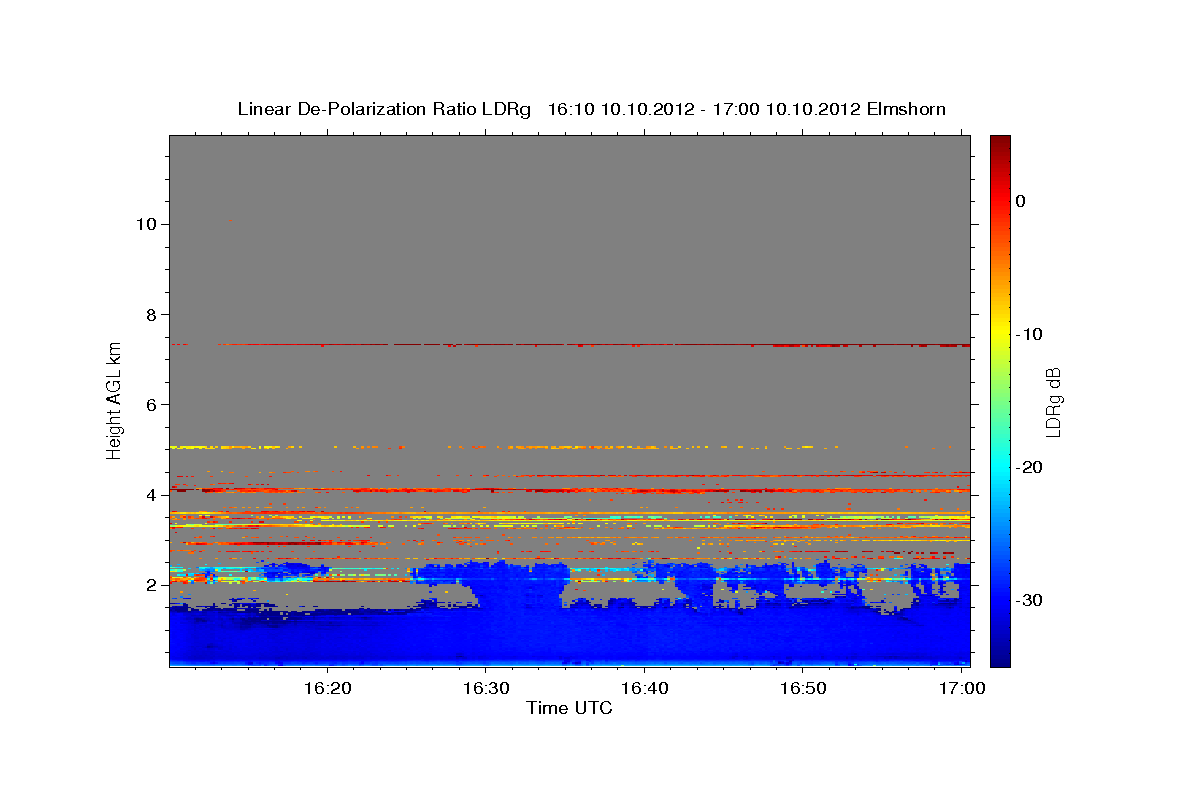Click the colorbar value -10
Image resolution: width=1200 pixels, height=800 pixels.
pos(1030,334)
